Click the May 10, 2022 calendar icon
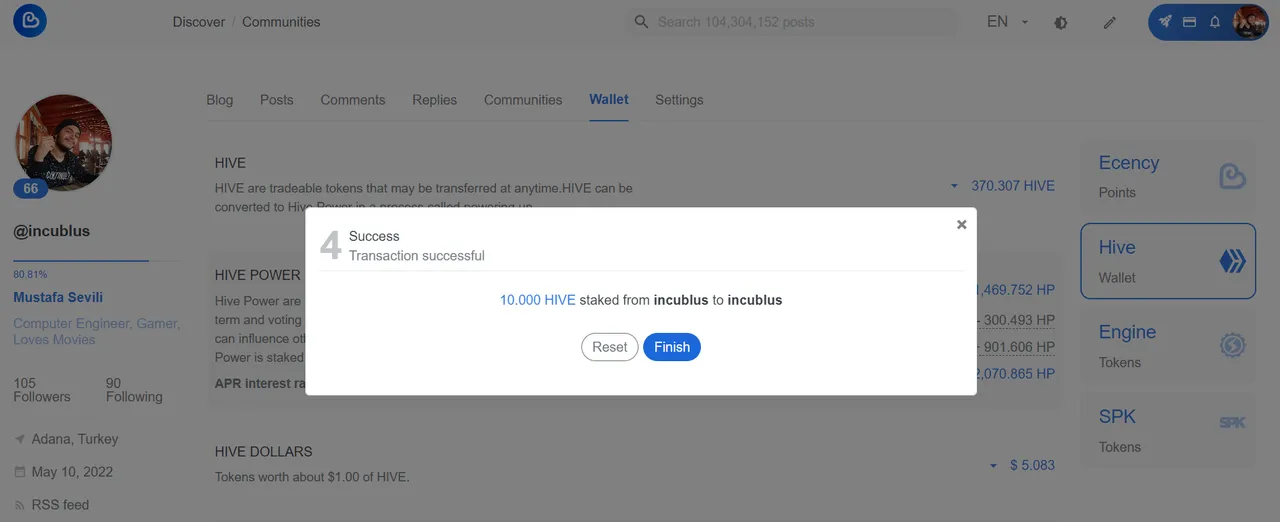The height and width of the screenshot is (522, 1280). [x=20, y=472]
